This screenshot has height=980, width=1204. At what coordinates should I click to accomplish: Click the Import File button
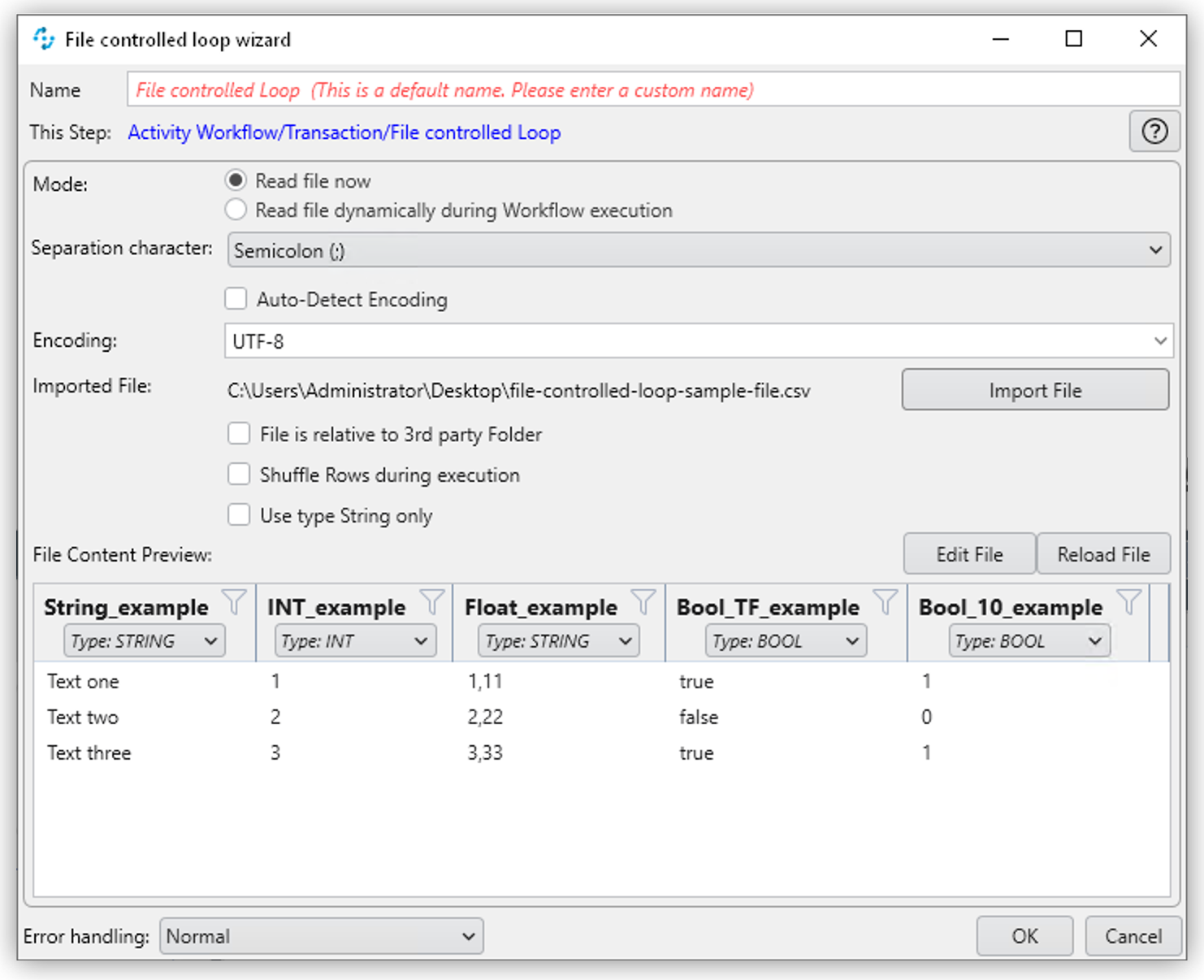pos(1034,390)
